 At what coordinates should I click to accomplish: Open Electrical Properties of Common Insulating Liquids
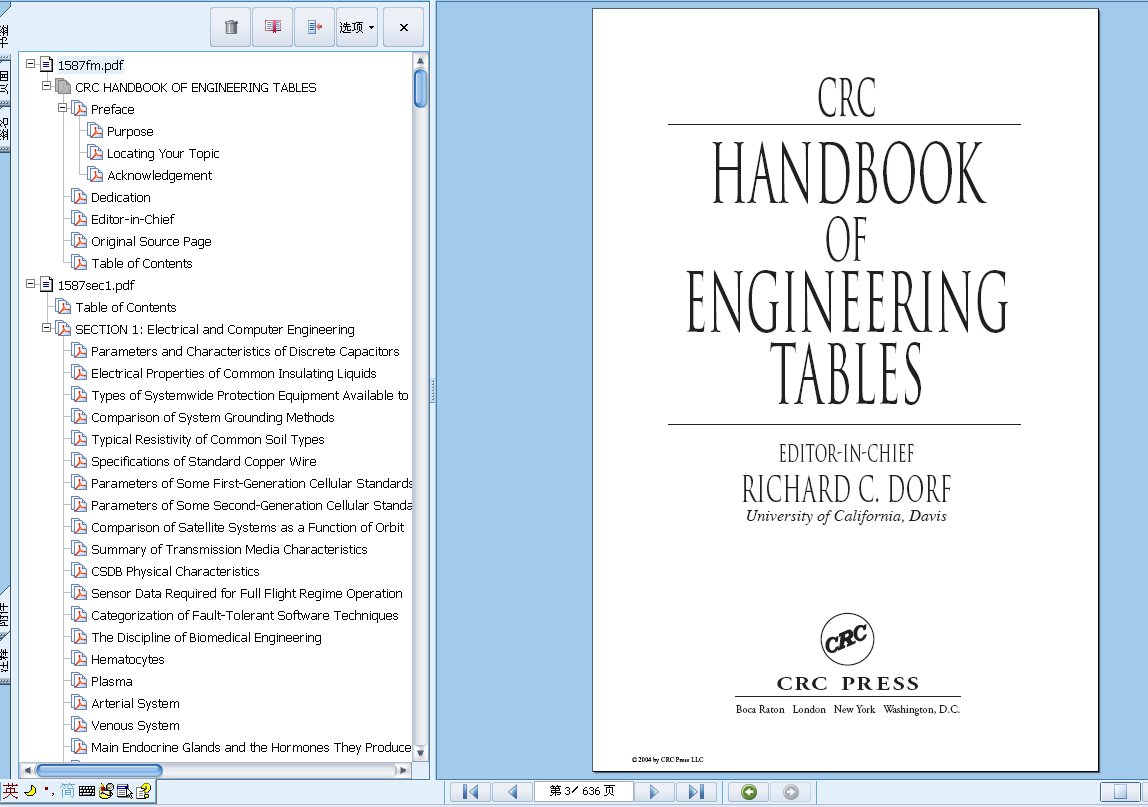point(234,373)
